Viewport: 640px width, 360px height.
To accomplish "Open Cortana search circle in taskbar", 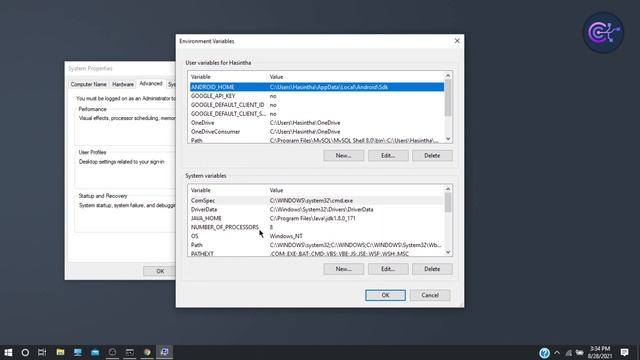I will pos(25,352).
